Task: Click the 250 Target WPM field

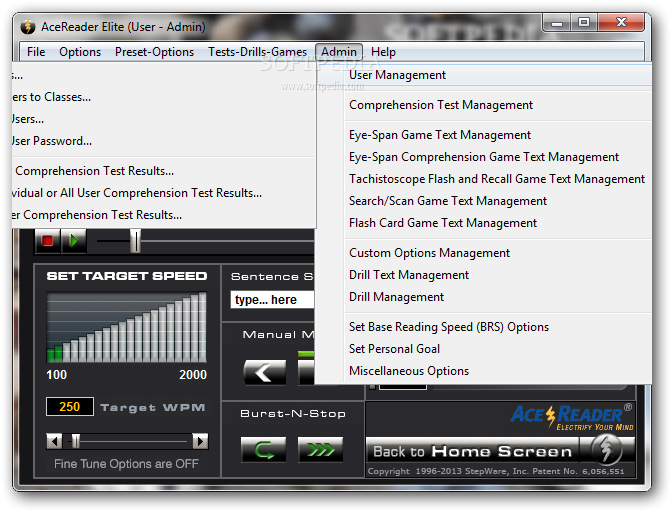Action: point(70,407)
